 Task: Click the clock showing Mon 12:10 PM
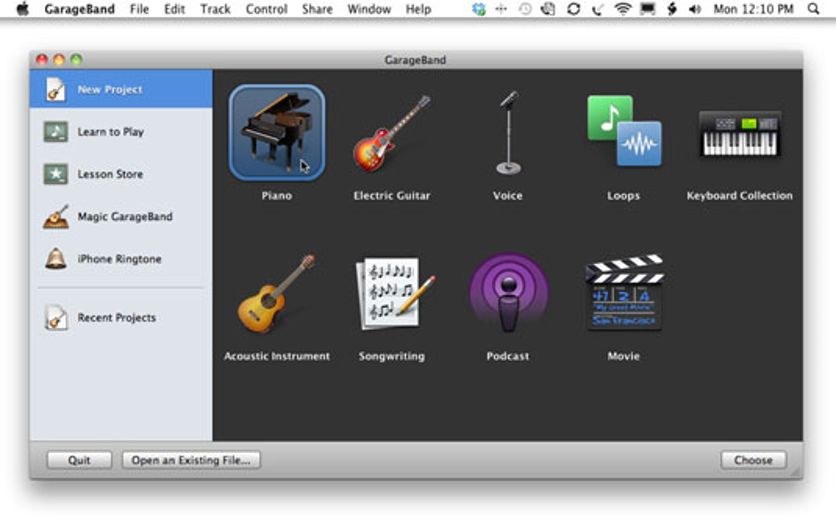tap(753, 9)
